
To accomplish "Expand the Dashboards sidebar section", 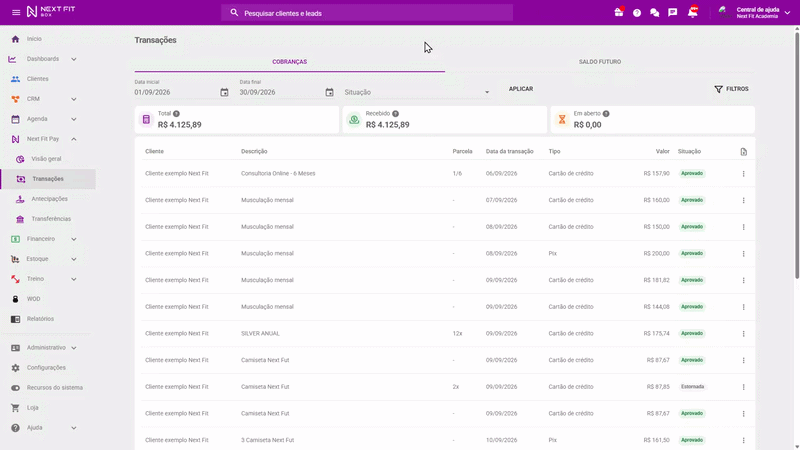I will pos(73,59).
